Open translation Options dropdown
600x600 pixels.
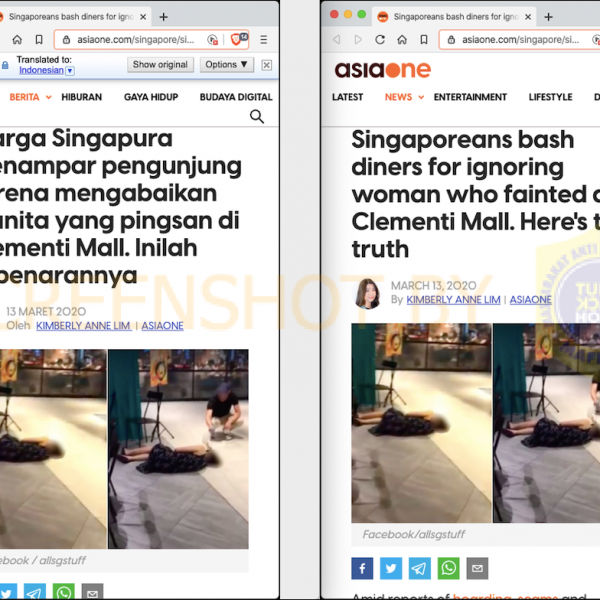tap(227, 65)
